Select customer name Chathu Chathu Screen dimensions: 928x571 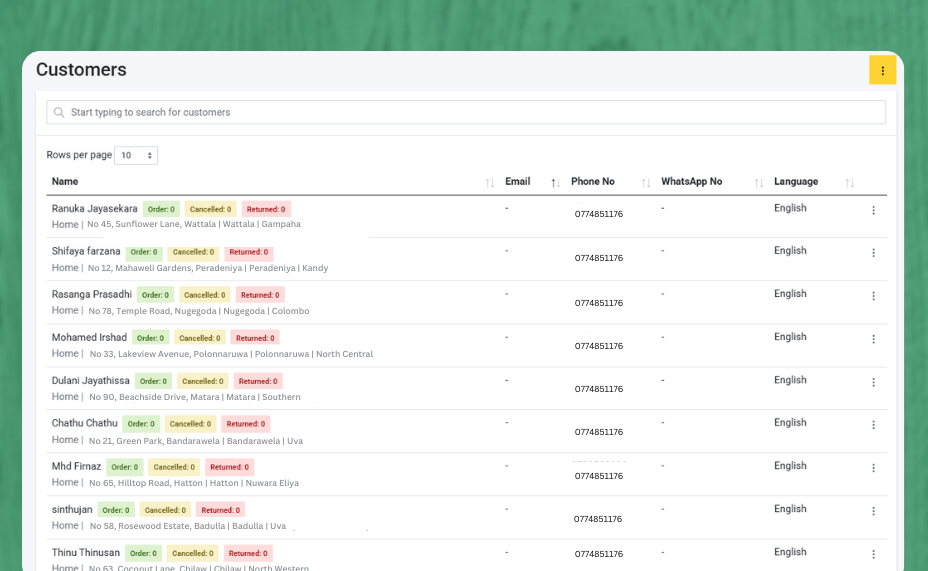(85, 423)
